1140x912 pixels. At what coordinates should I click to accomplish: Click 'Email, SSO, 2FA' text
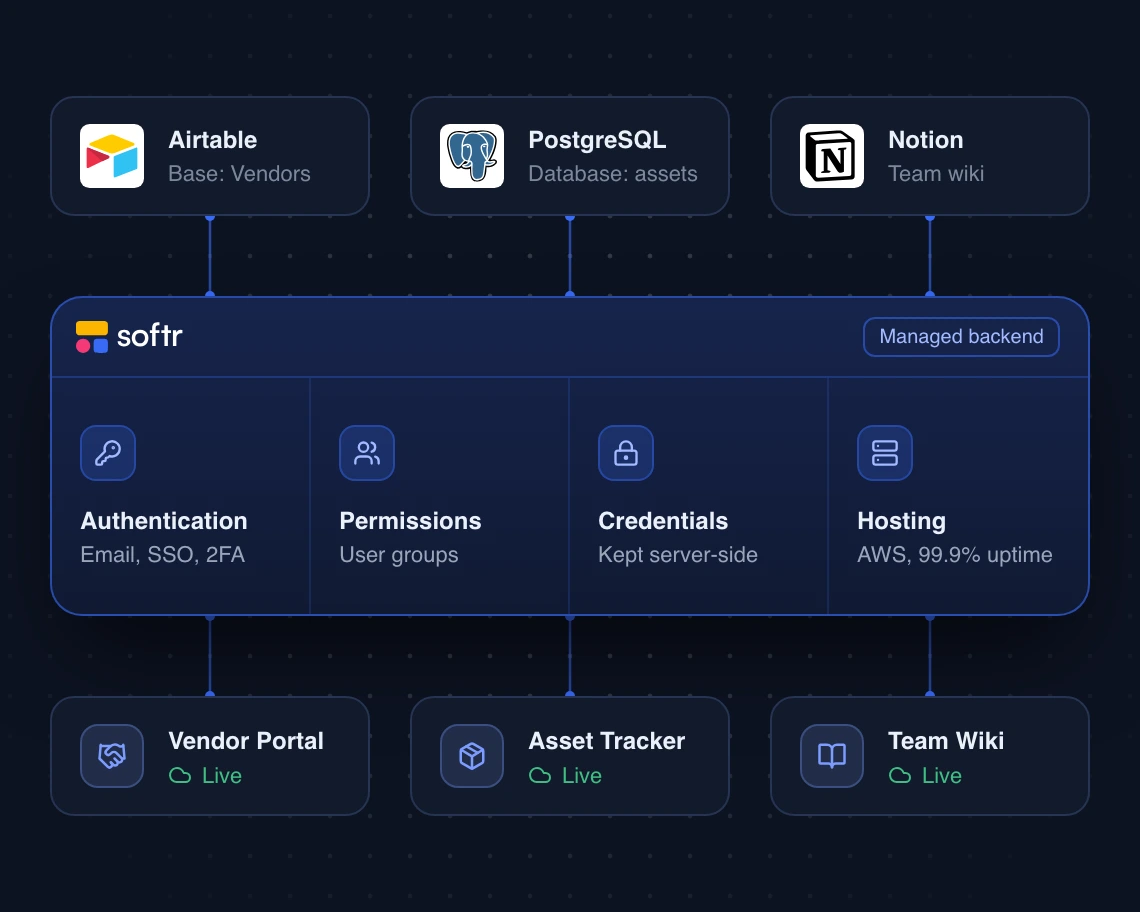[x=162, y=555]
